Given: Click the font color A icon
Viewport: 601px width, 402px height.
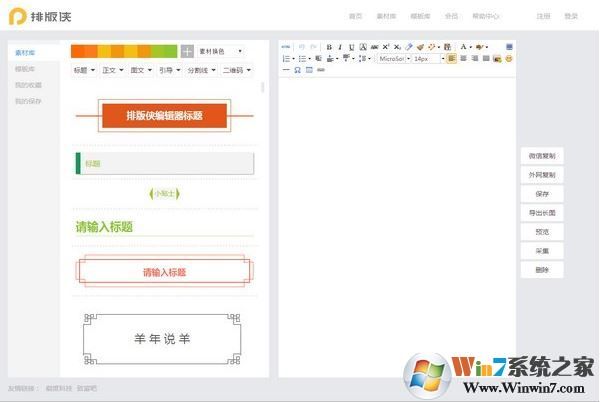Looking at the screenshot, I should click(463, 47).
